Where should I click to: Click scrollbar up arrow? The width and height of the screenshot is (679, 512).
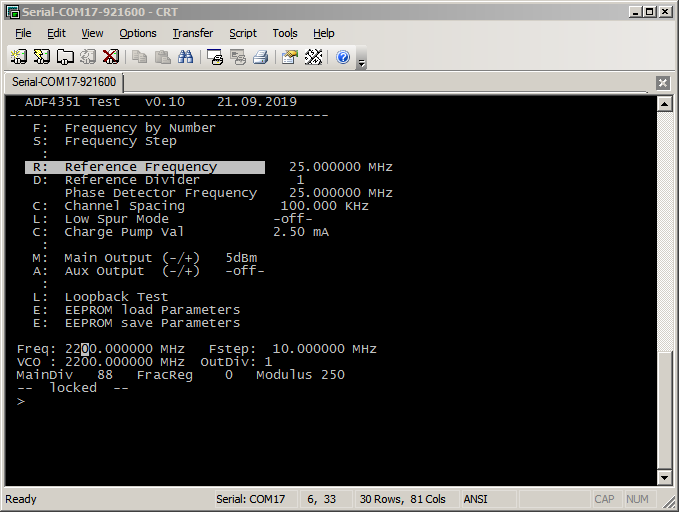[664, 104]
